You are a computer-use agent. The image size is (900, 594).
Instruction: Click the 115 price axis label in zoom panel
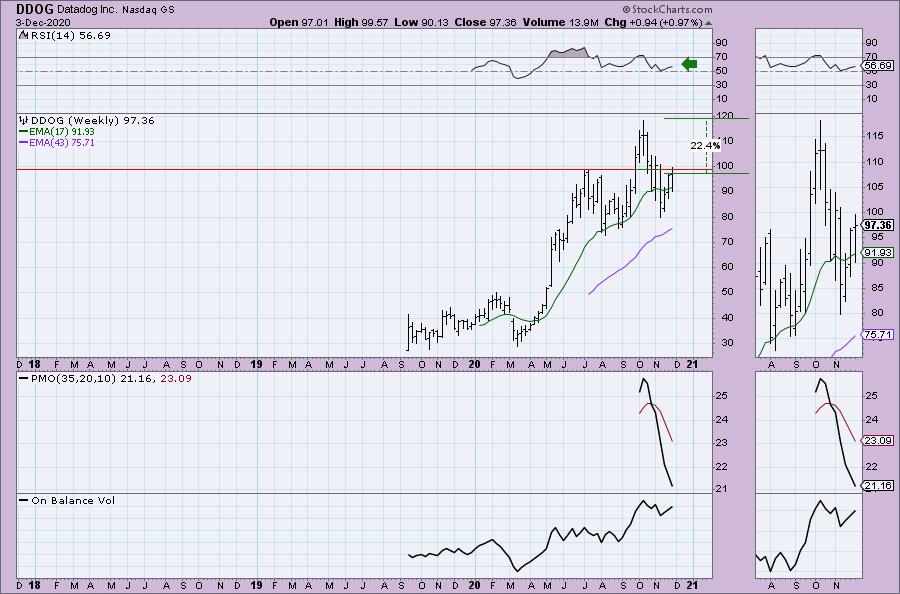[x=875, y=136]
